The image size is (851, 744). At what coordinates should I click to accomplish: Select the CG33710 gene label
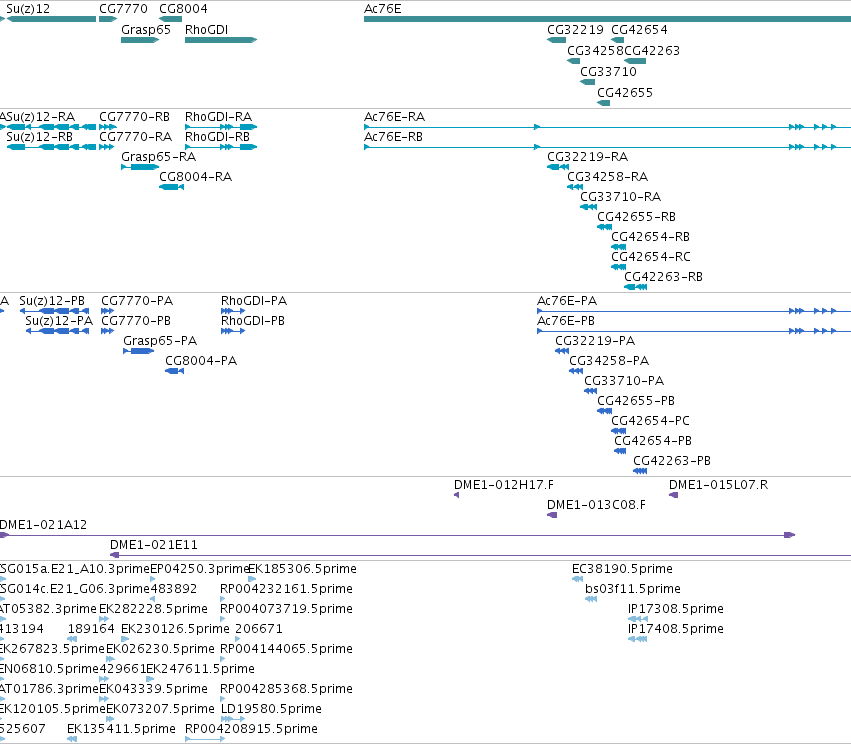point(608,72)
